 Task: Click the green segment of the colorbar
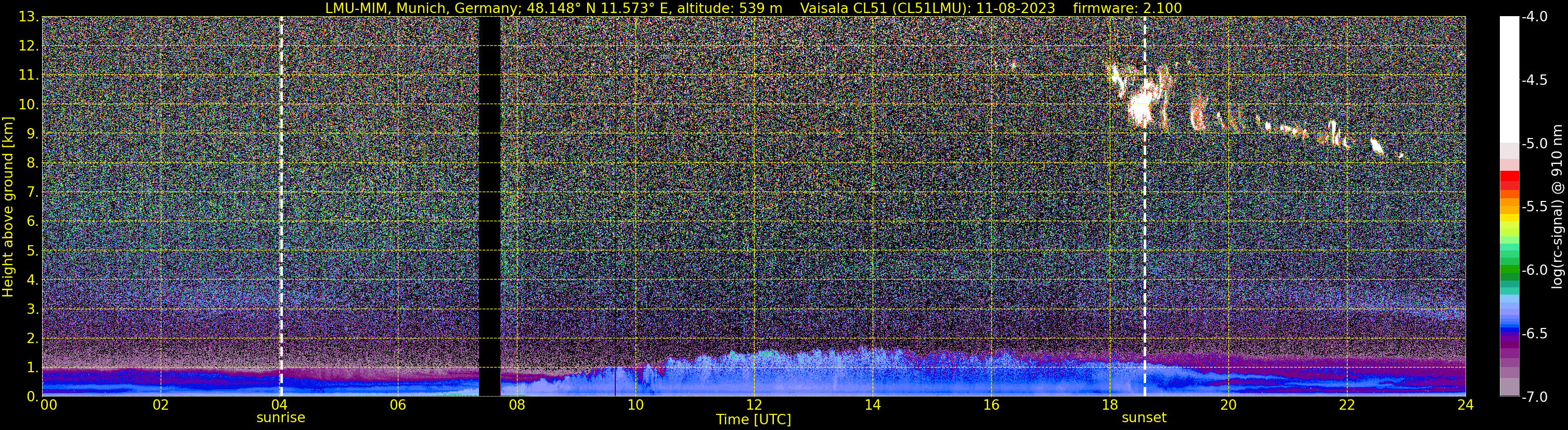(x=1509, y=268)
